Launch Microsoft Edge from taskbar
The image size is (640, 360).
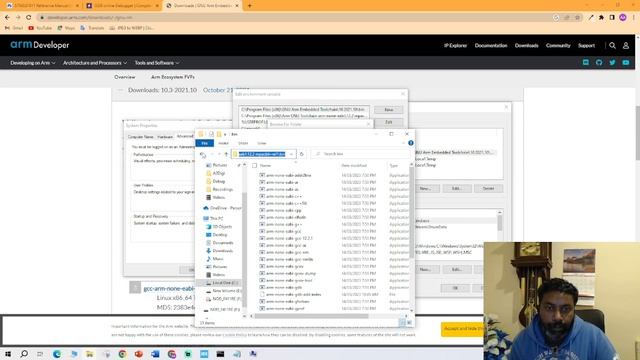(57, 354)
